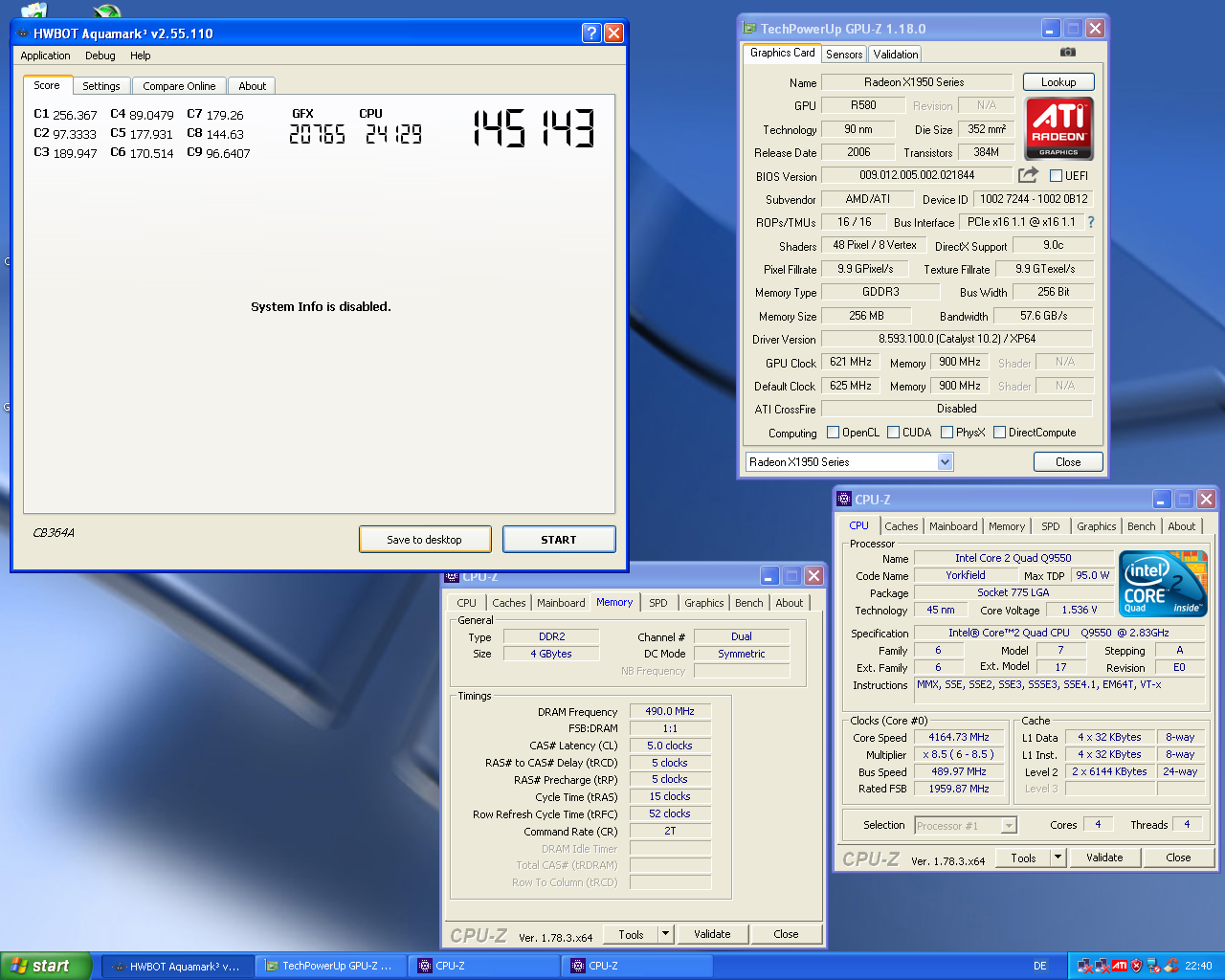Toggle the UEFI checkbox in GPU-Z
Image resolution: width=1225 pixels, height=980 pixels.
pos(1057,176)
